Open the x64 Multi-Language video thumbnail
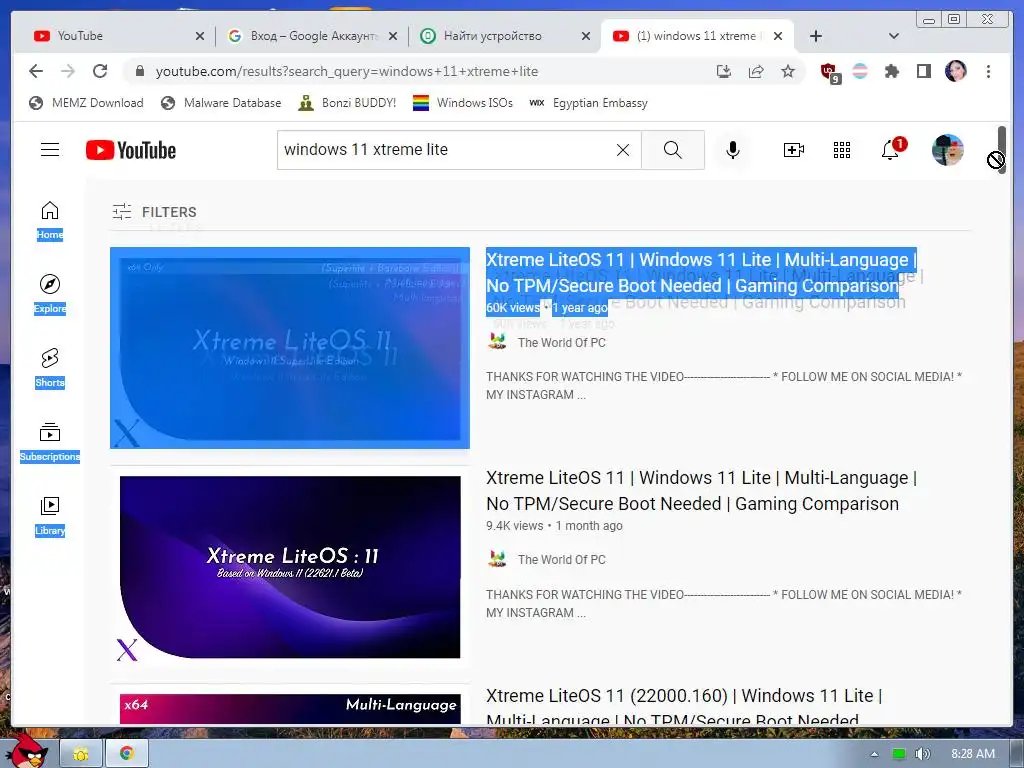Image resolution: width=1024 pixels, height=768 pixels. [x=290, y=709]
